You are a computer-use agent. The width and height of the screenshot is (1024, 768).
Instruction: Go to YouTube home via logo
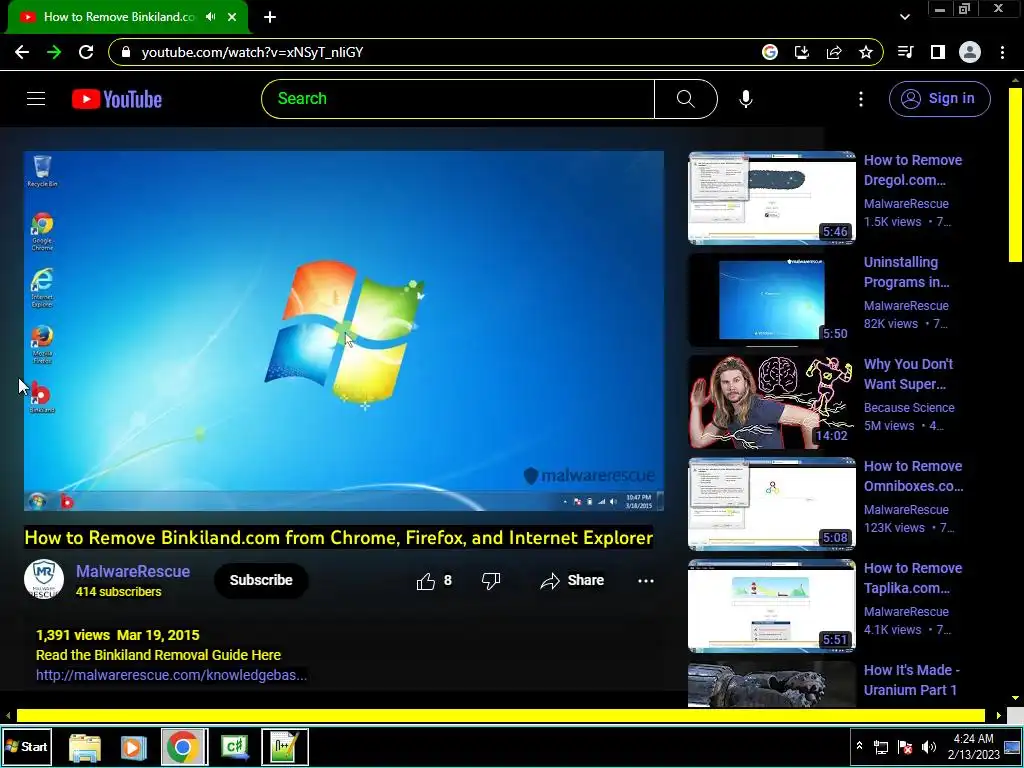[117, 99]
